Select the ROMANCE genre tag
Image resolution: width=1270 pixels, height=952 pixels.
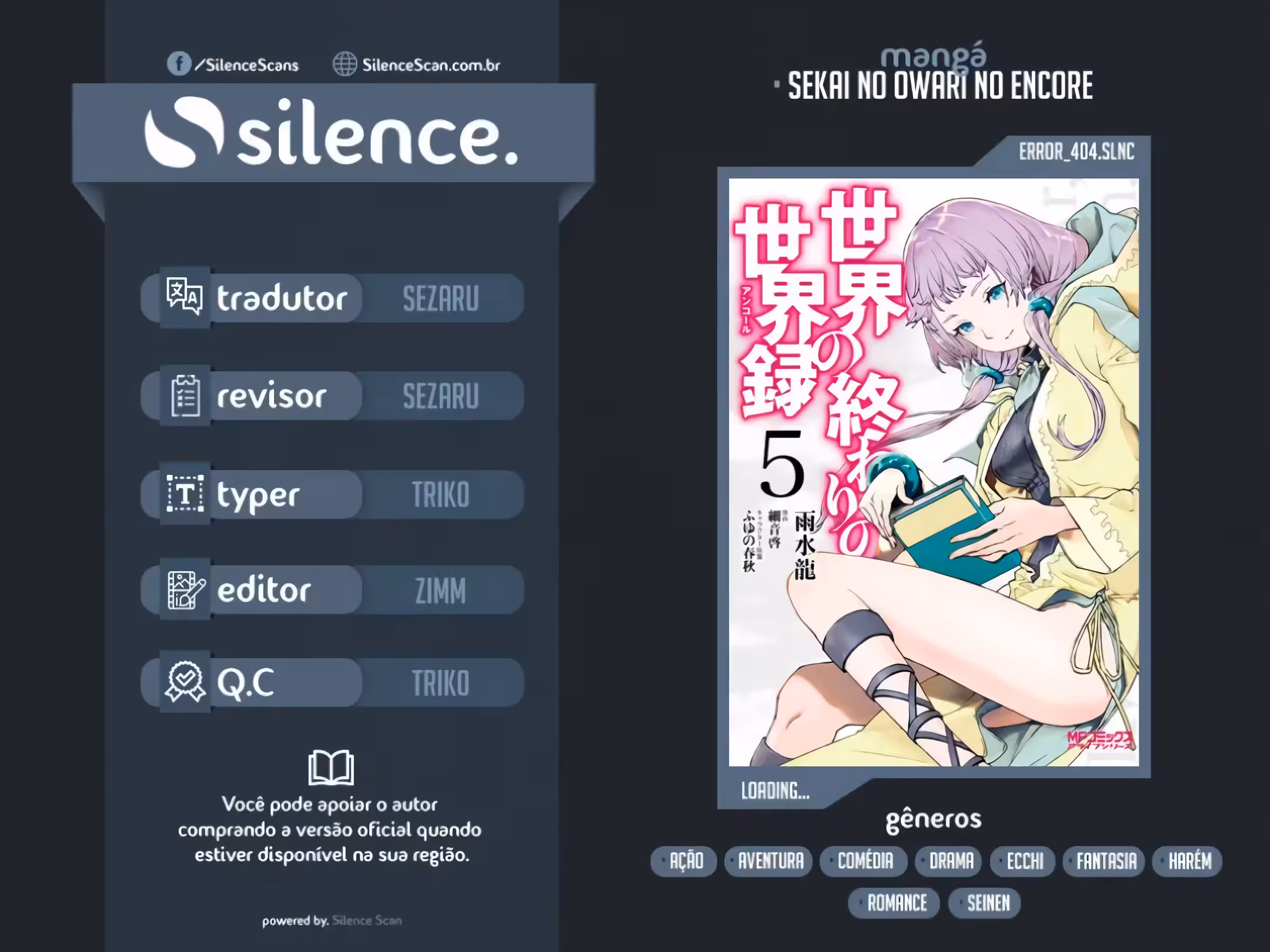tap(894, 903)
